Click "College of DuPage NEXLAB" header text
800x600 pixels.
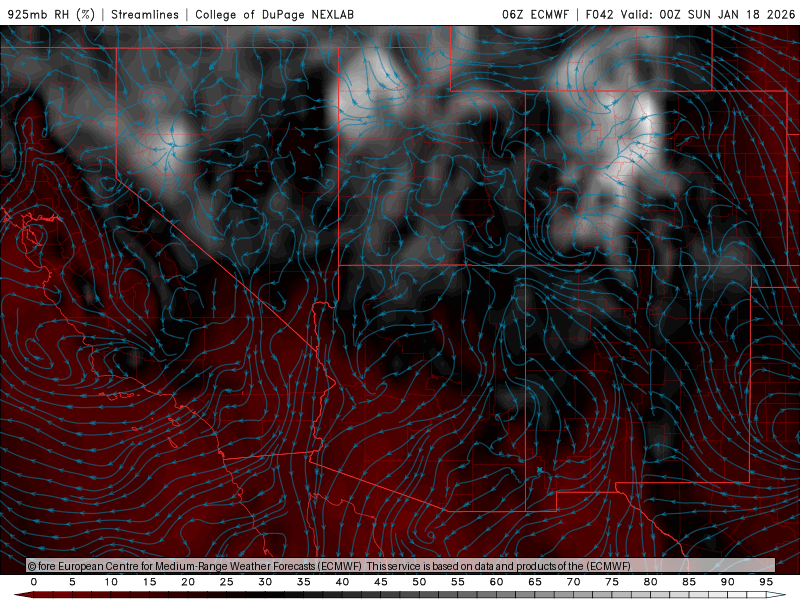[x=274, y=15]
